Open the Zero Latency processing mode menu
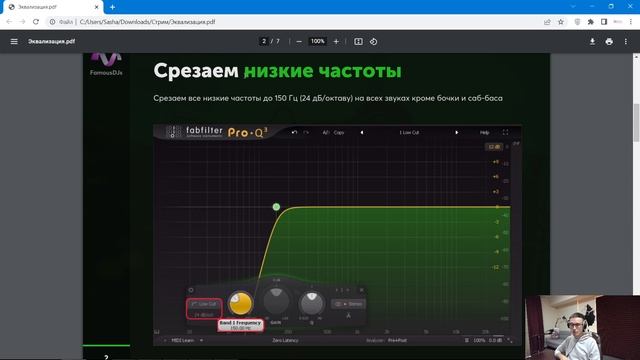This screenshot has height=360, width=640. point(285,340)
